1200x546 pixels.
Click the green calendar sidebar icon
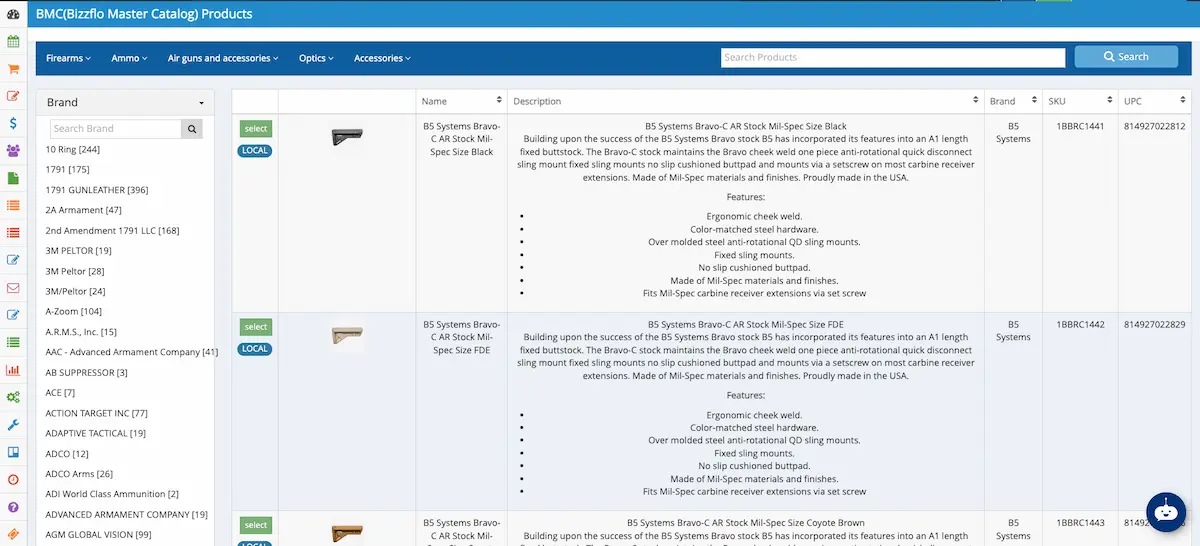(x=13, y=42)
